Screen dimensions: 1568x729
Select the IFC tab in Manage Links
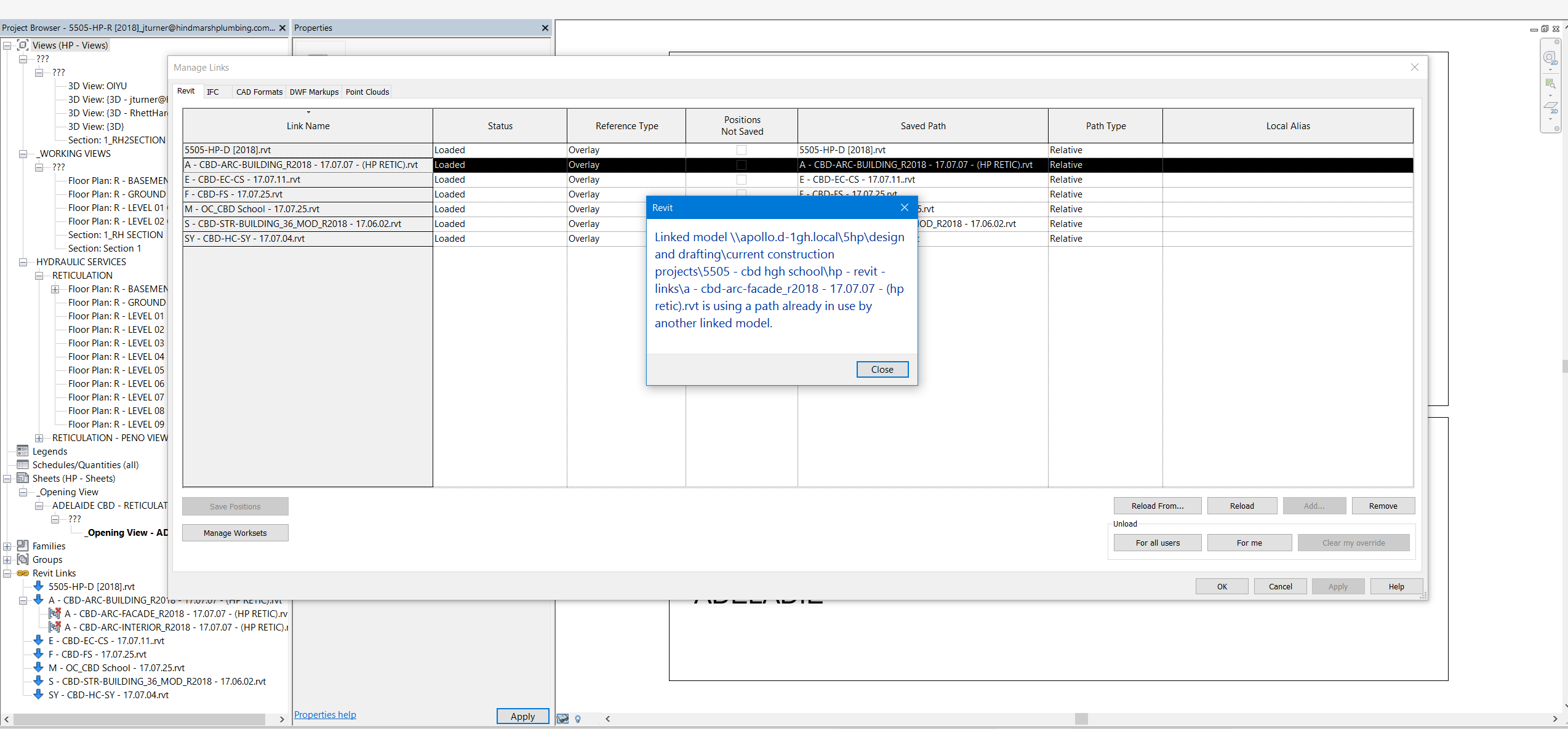click(212, 92)
